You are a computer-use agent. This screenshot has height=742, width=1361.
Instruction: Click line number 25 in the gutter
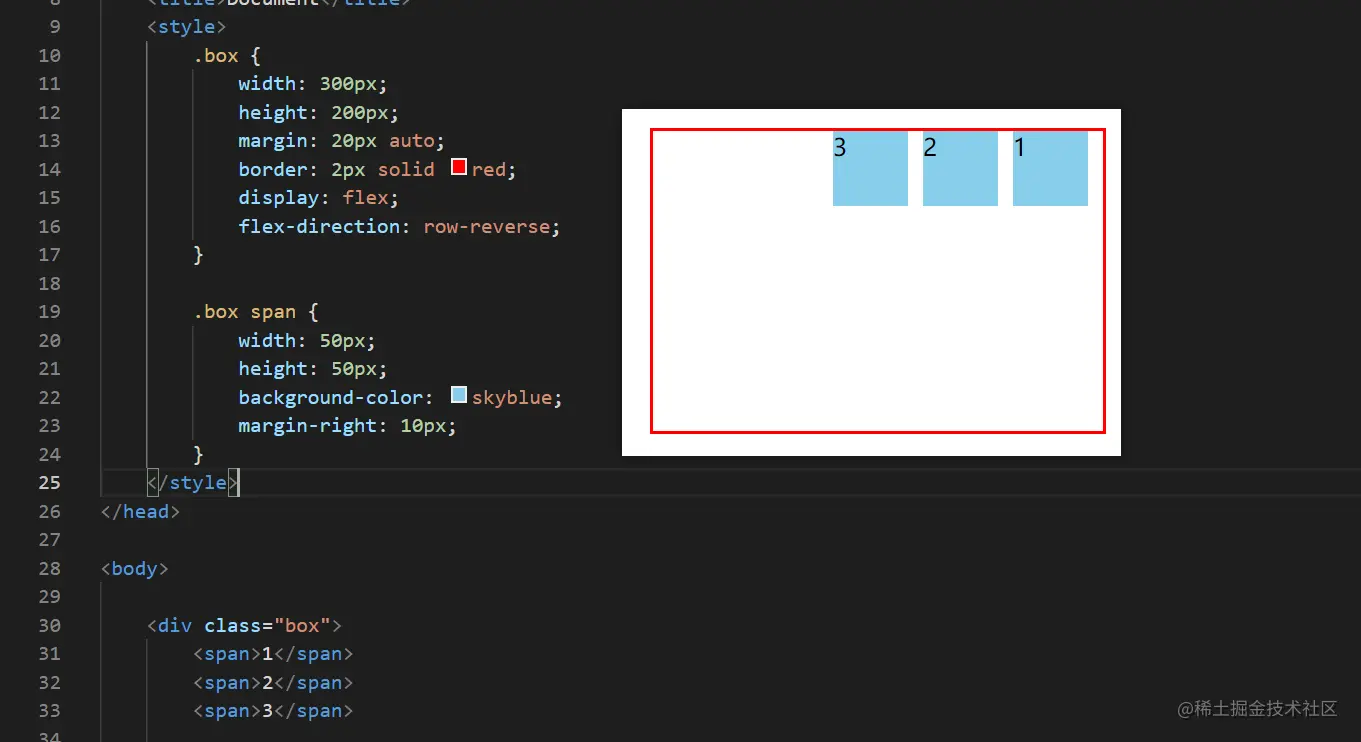[x=49, y=483]
